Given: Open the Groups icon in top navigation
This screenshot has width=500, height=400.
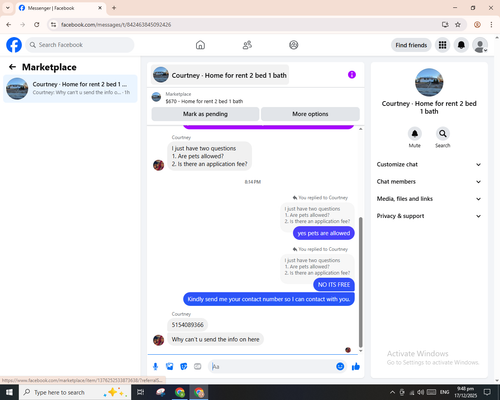Looking at the screenshot, I should [x=294, y=45].
